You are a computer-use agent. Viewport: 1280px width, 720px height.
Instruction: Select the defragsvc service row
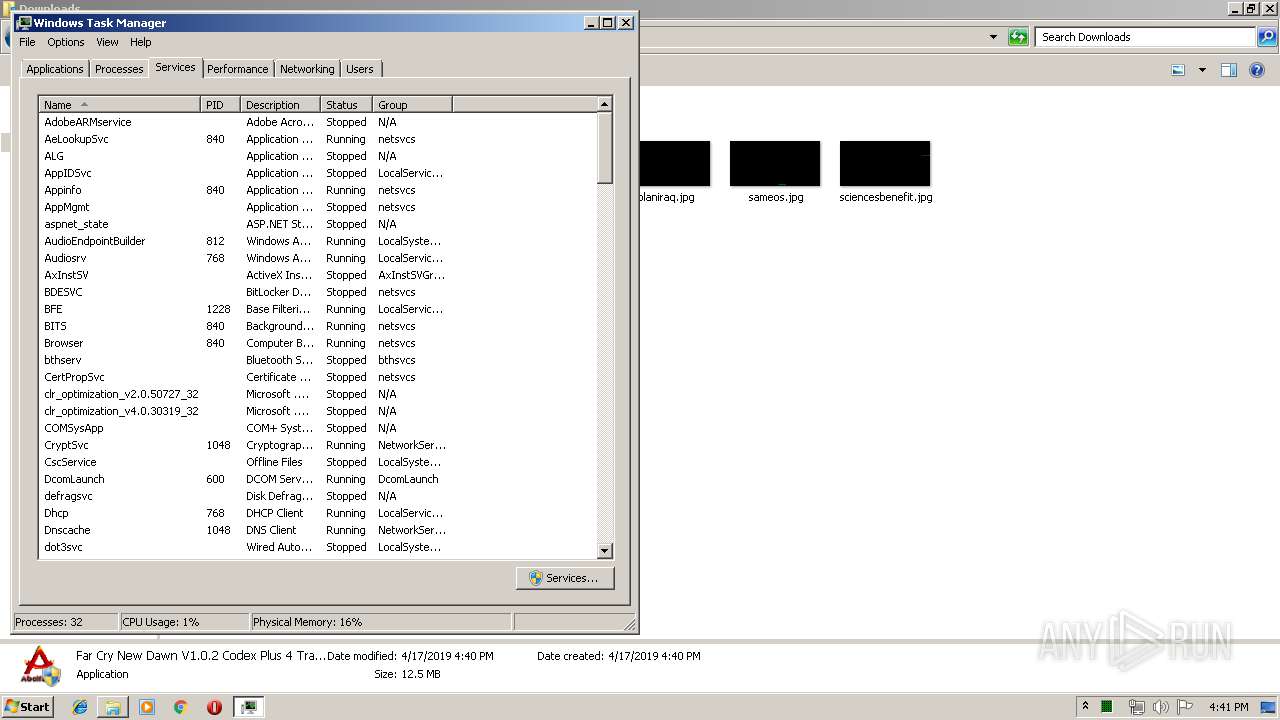318,496
